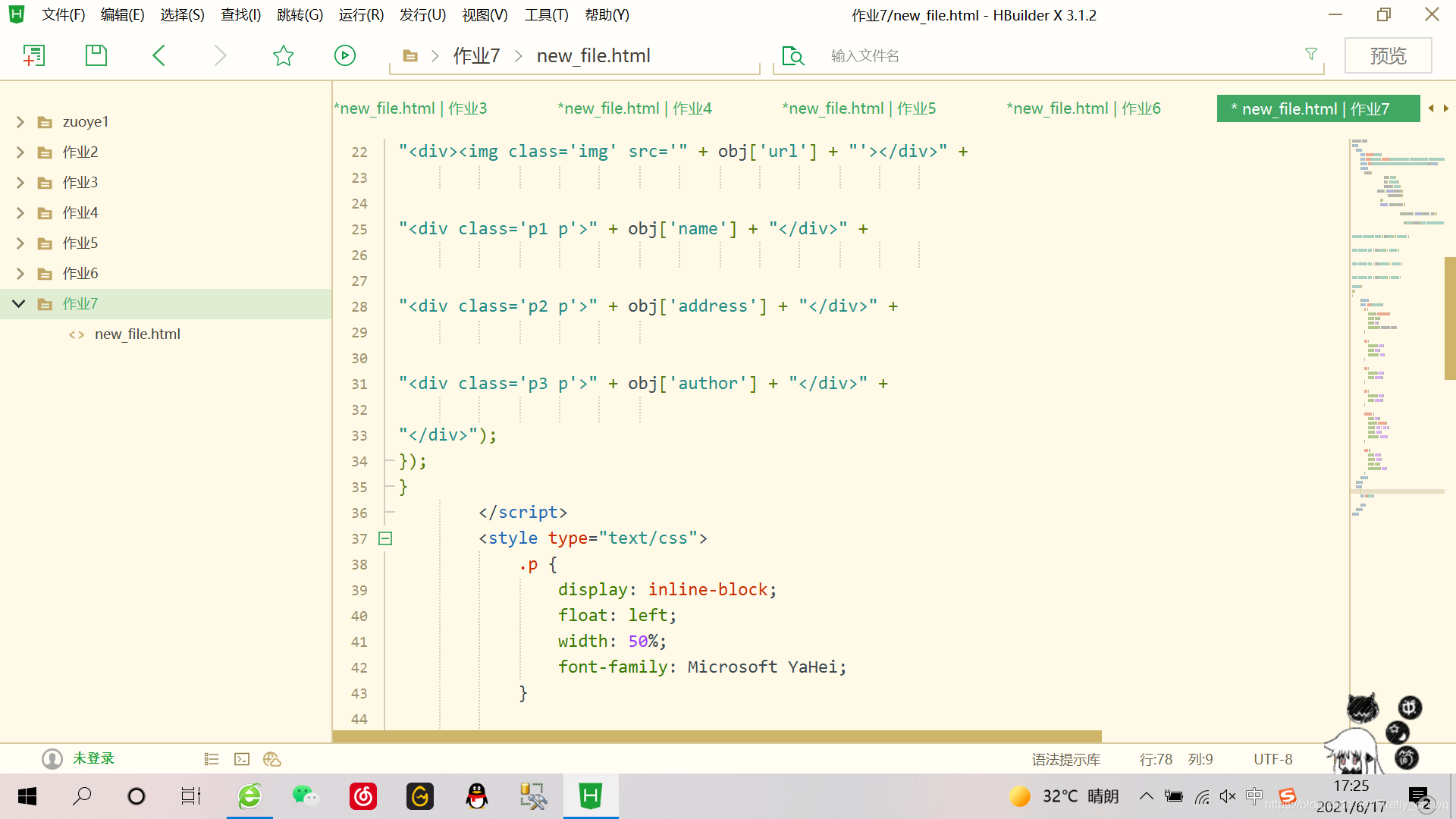The image size is (1456, 819).
Task: Toggle the 中 input language indicator
Action: pos(1254,796)
